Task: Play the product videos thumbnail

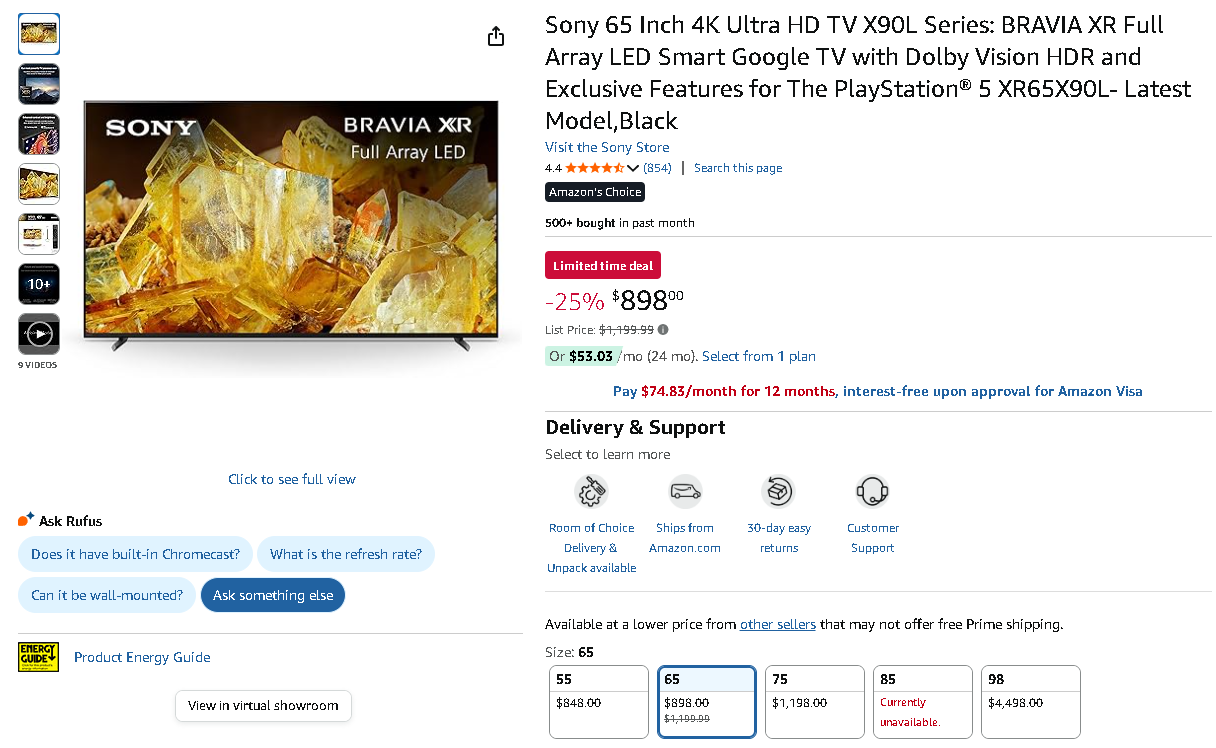Action: tap(39, 334)
